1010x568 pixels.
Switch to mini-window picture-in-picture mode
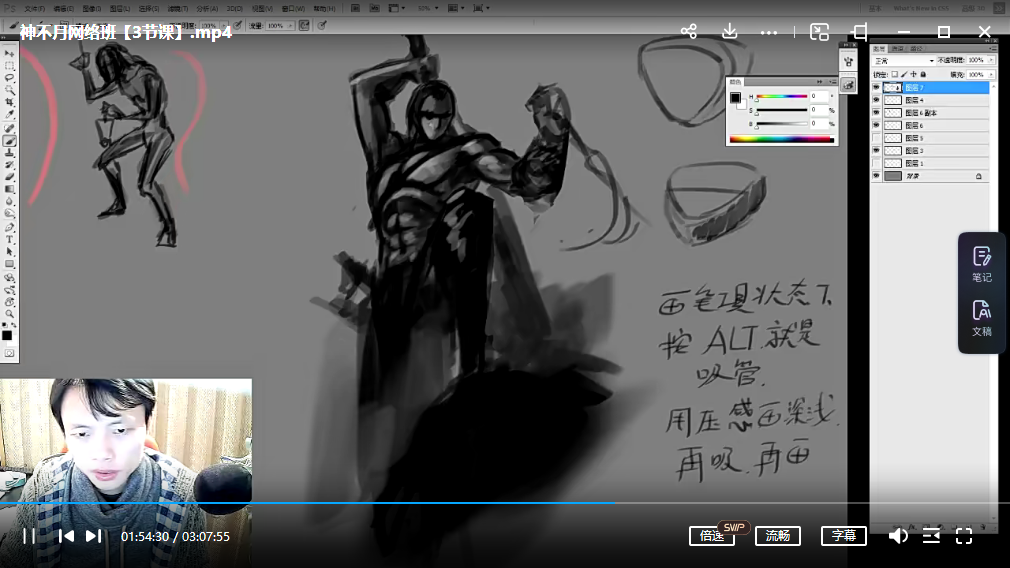click(819, 32)
